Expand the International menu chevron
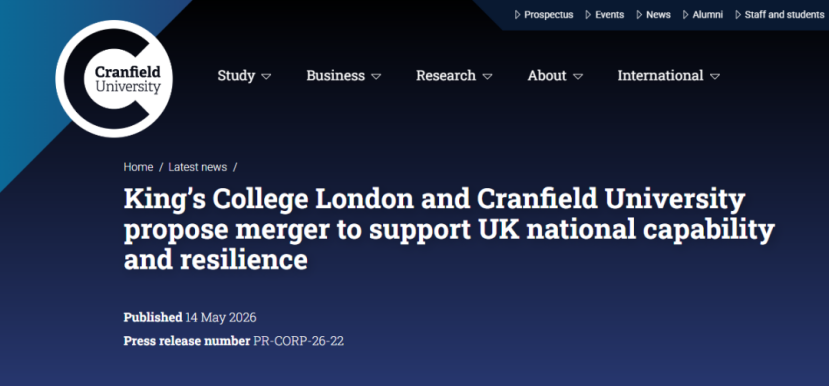Screen dimensions: 830x387 point(715,77)
